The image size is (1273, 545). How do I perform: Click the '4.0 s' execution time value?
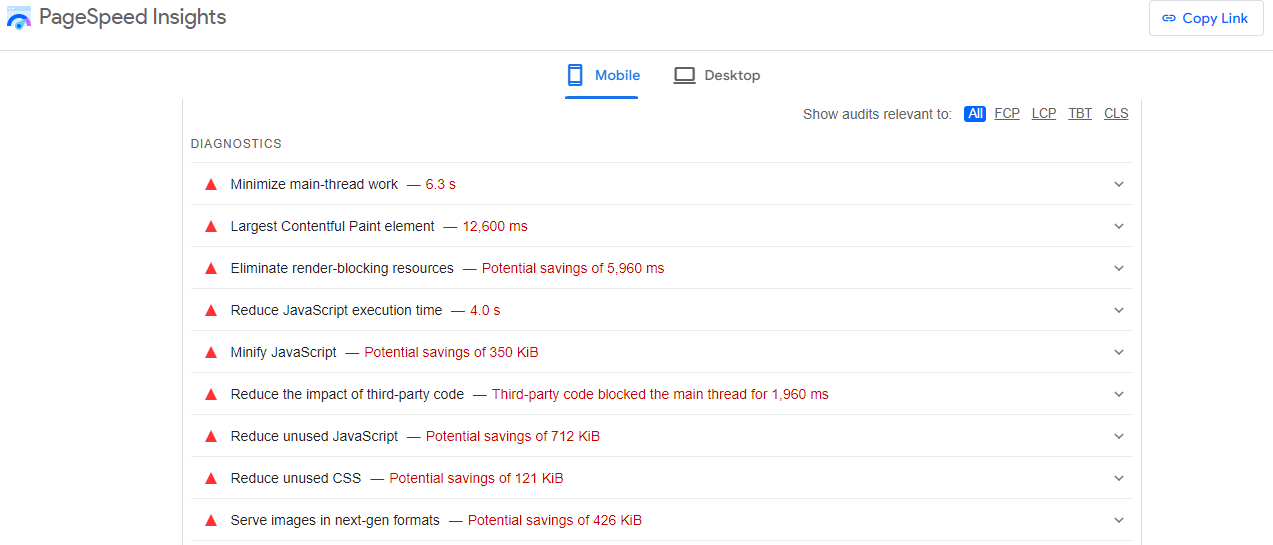click(485, 310)
